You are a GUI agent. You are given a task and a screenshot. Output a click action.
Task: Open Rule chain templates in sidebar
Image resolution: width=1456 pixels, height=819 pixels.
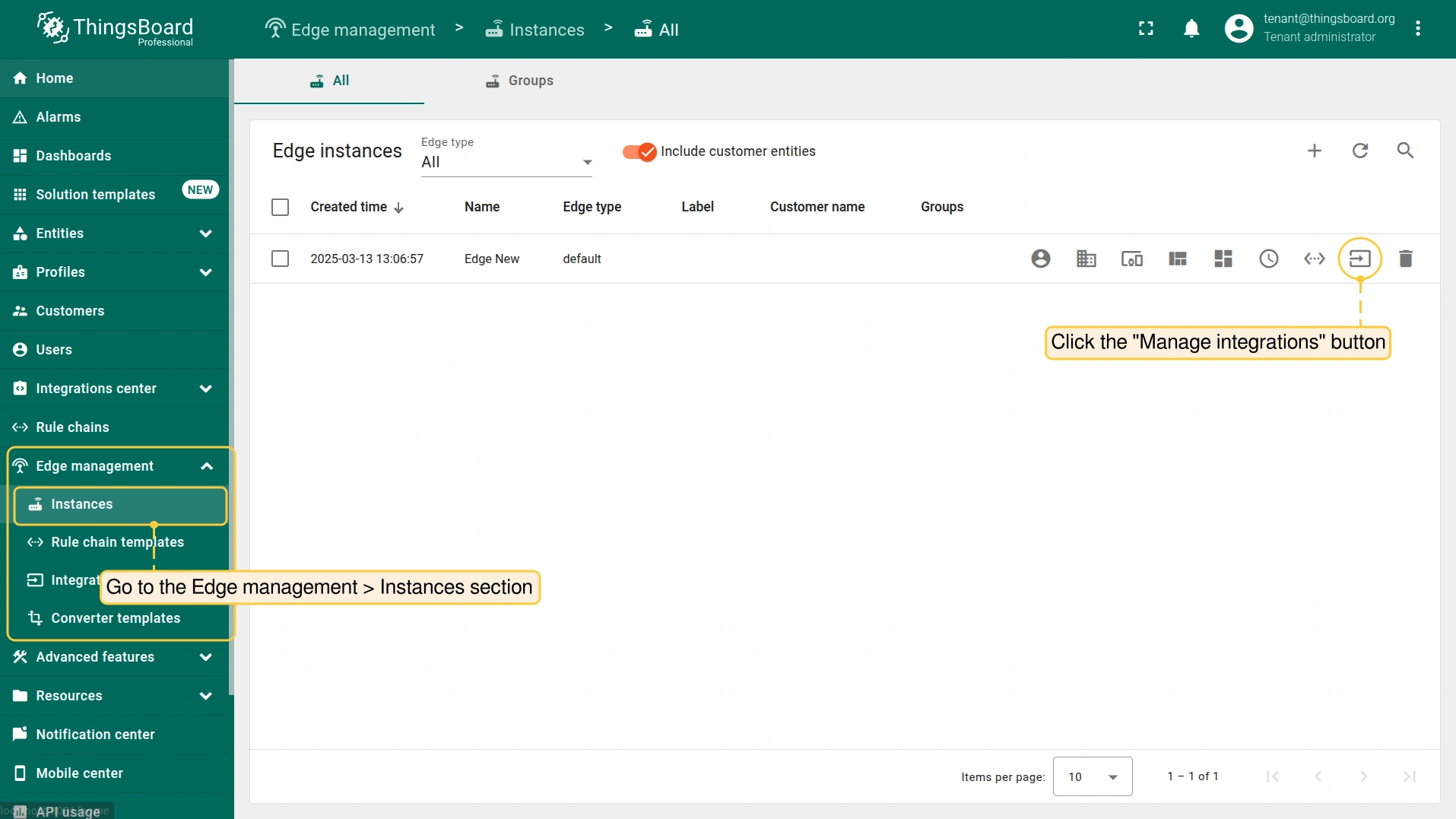point(117,542)
